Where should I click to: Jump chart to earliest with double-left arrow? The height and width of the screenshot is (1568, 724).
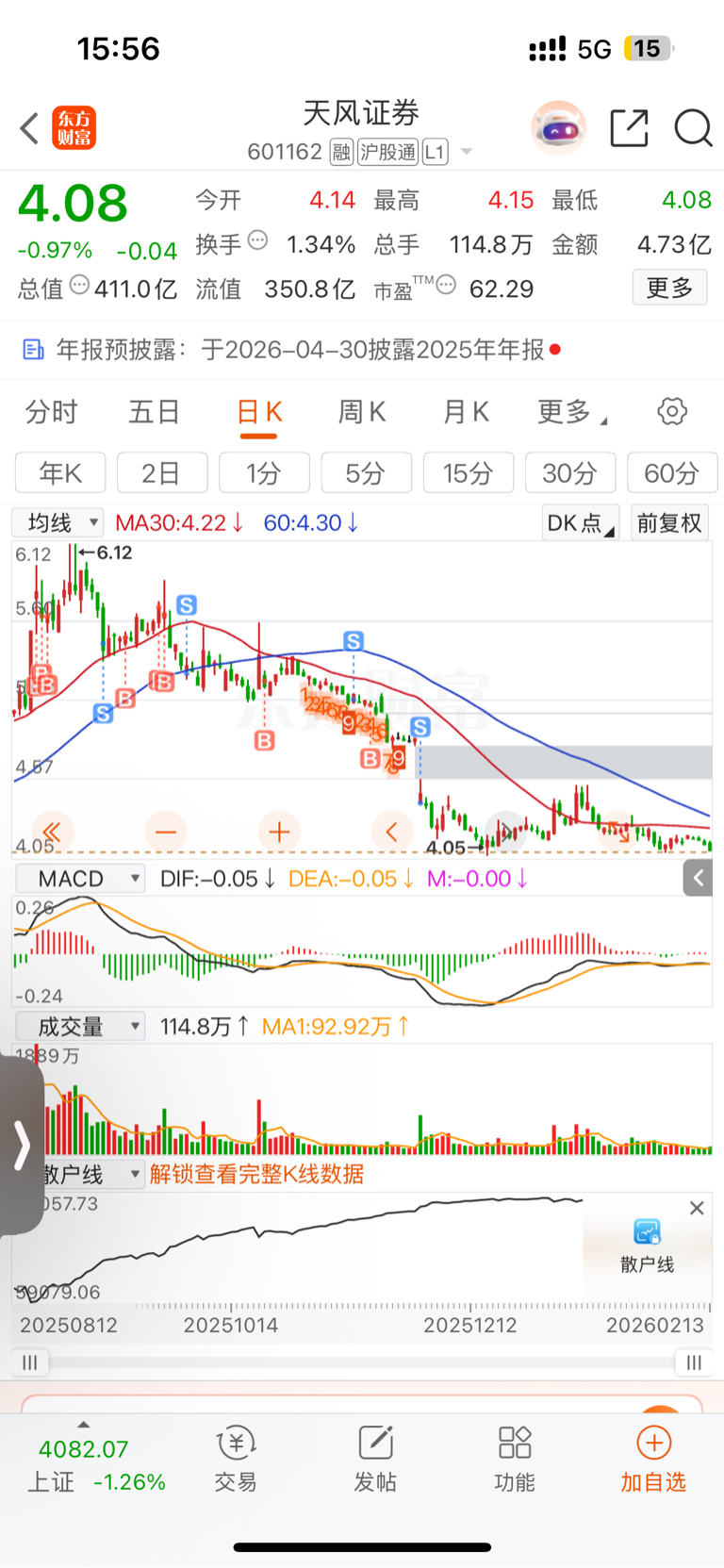52,832
